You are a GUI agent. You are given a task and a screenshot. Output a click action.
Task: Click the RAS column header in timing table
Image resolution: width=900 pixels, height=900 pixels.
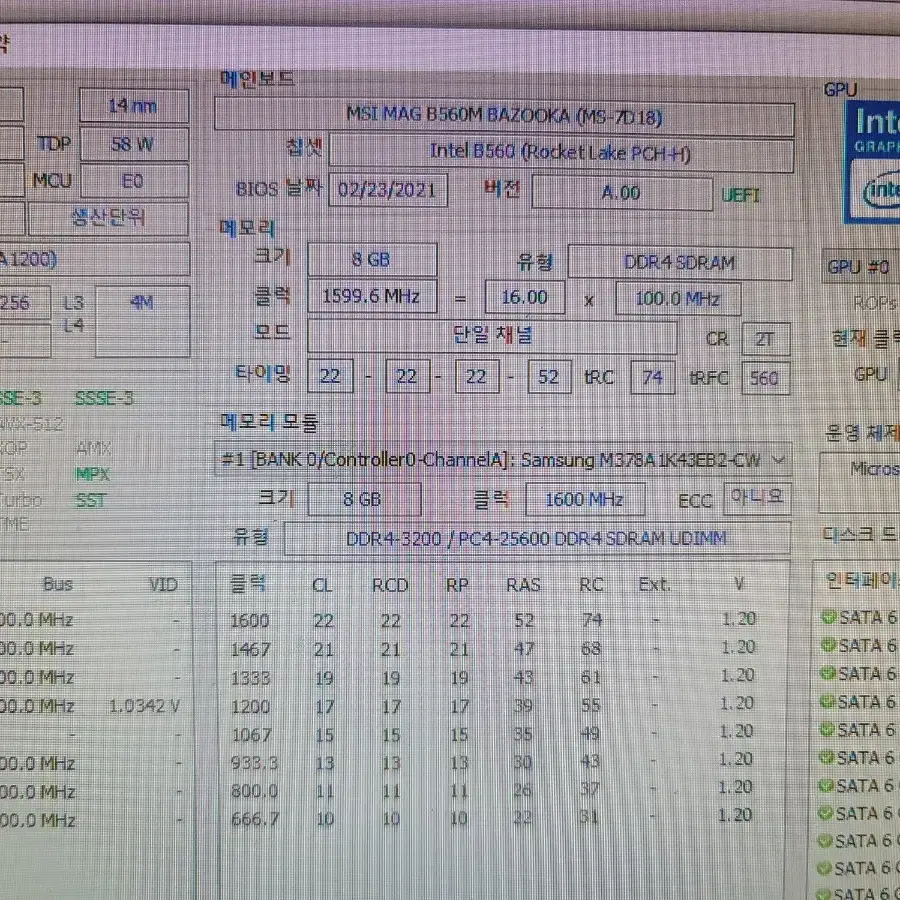pos(523,585)
